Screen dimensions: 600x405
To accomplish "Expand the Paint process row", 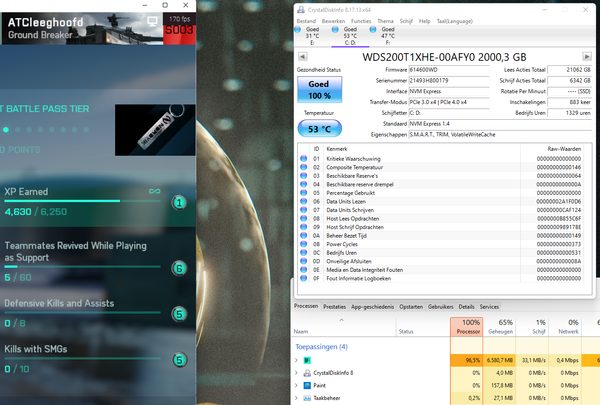I will point(296,385).
